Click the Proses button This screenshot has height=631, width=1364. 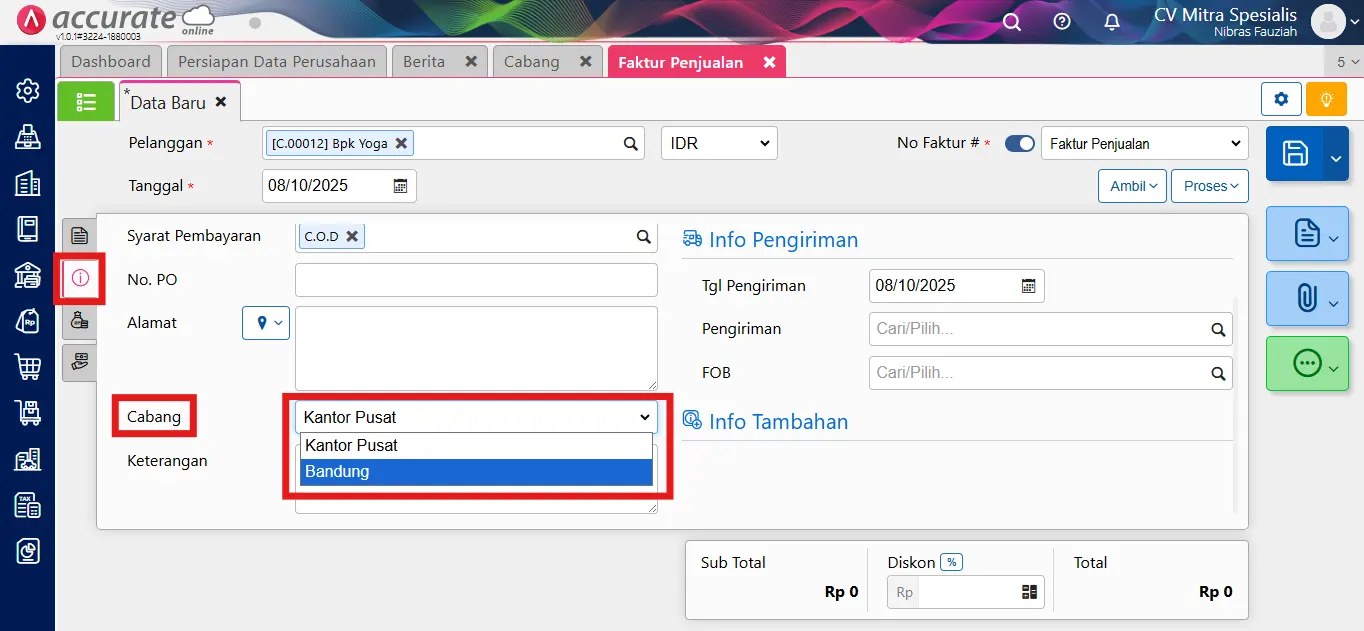coord(1209,186)
